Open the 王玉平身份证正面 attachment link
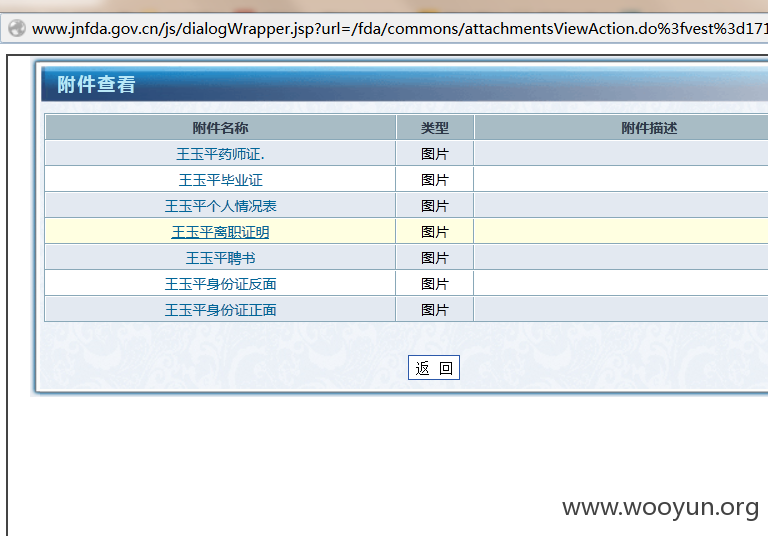Image resolution: width=768 pixels, height=536 pixels. pos(220,310)
